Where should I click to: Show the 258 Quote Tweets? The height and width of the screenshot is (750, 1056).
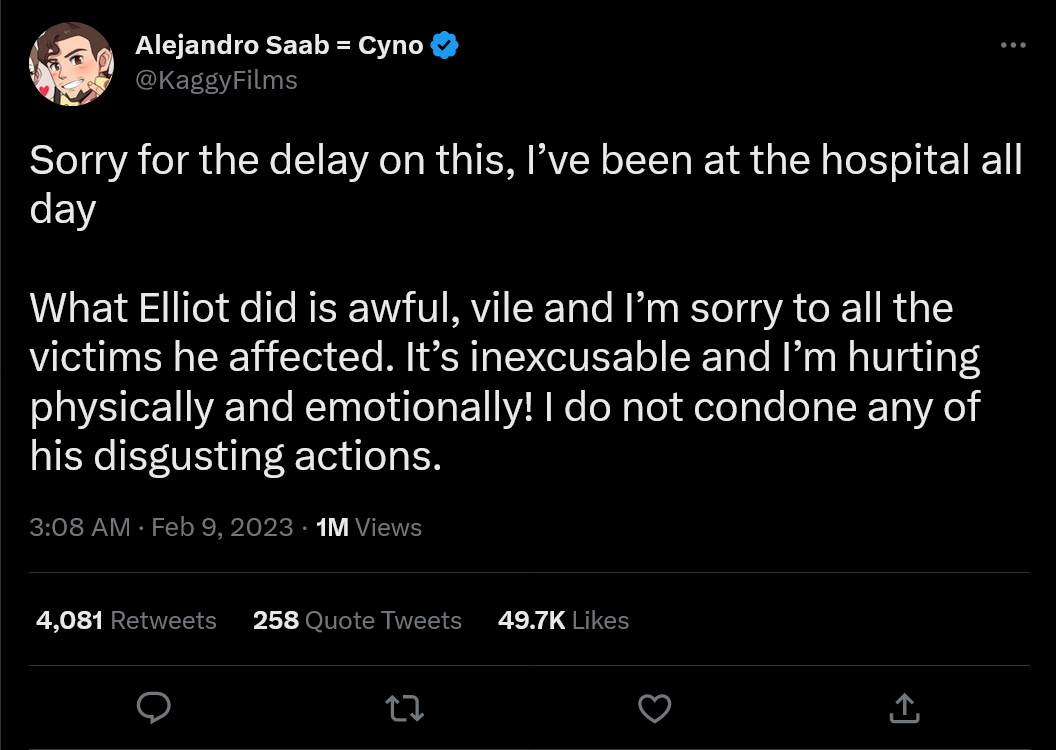pos(357,620)
